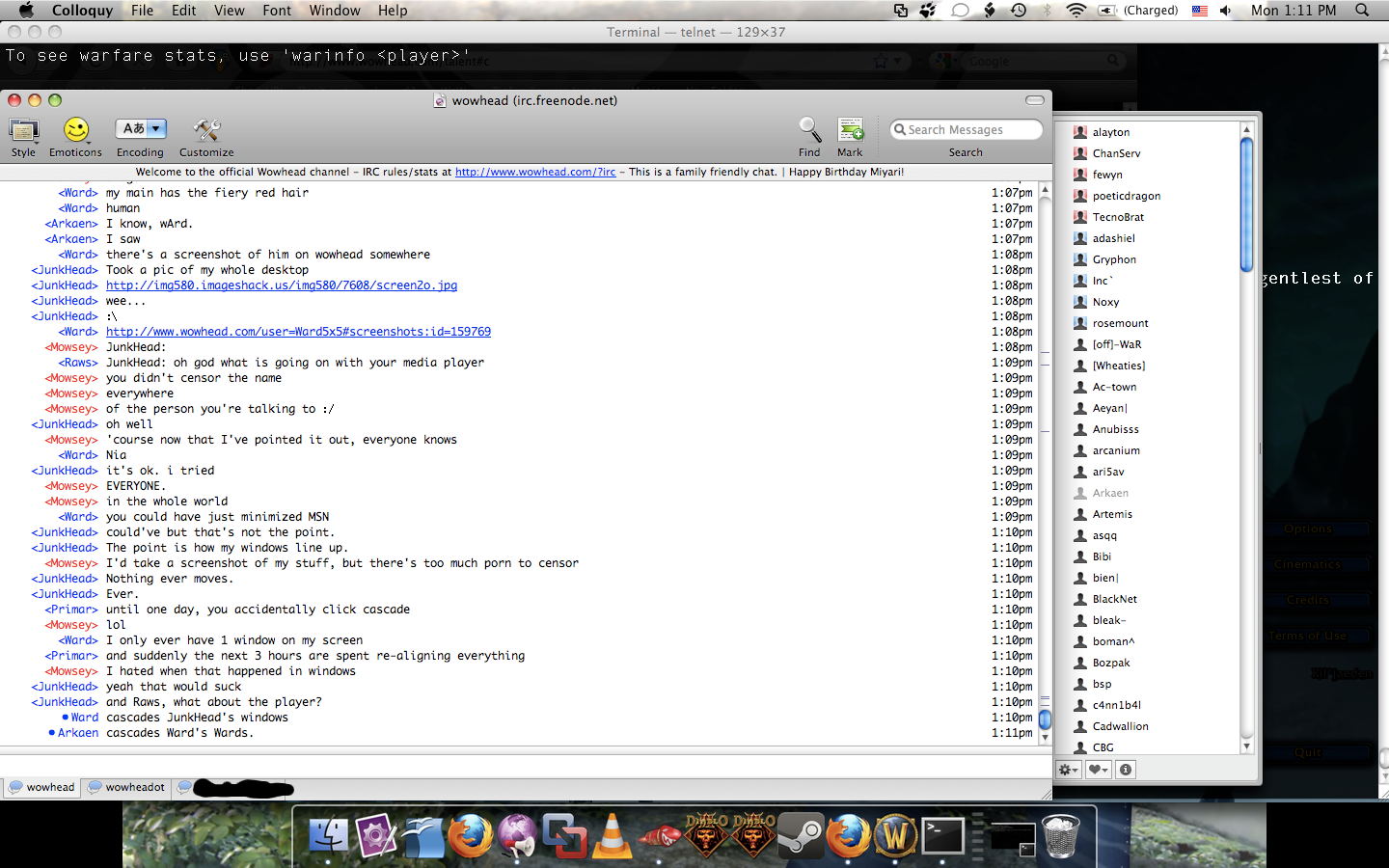Screen dimensions: 1389x868
Task: Launch Steam from the Dock
Action: 801,836
